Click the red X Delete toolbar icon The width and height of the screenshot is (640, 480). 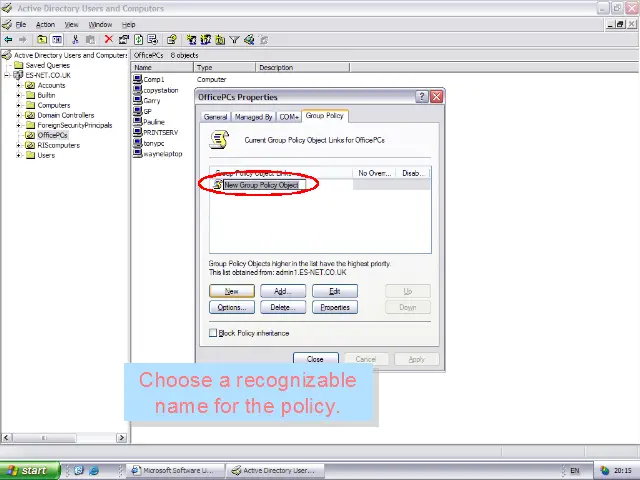(x=108, y=39)
